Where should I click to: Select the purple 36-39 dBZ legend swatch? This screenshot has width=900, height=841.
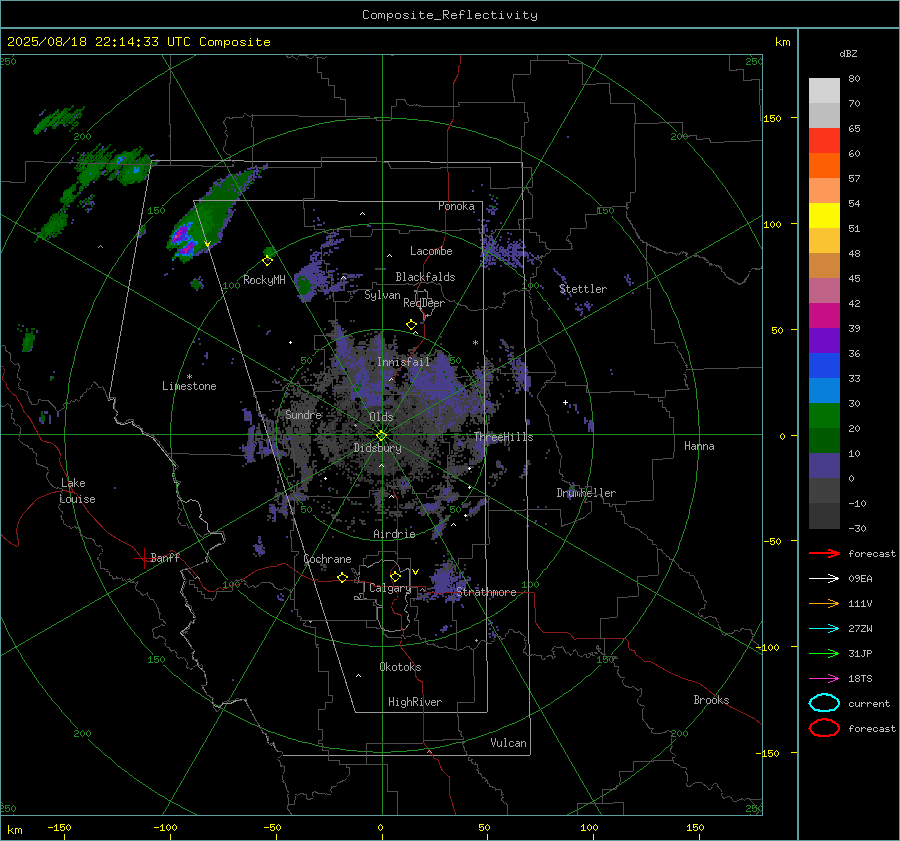point(824,340)
